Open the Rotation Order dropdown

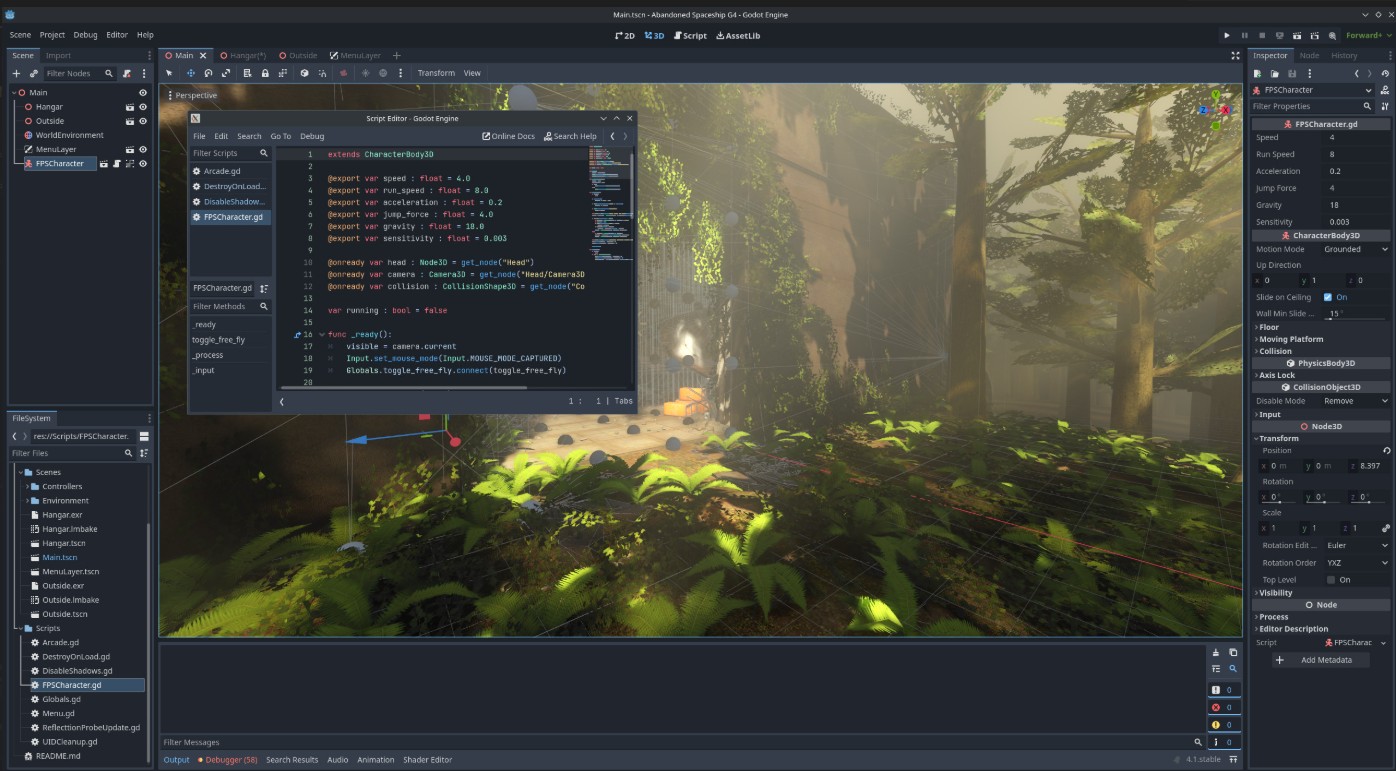(1355, 563)
